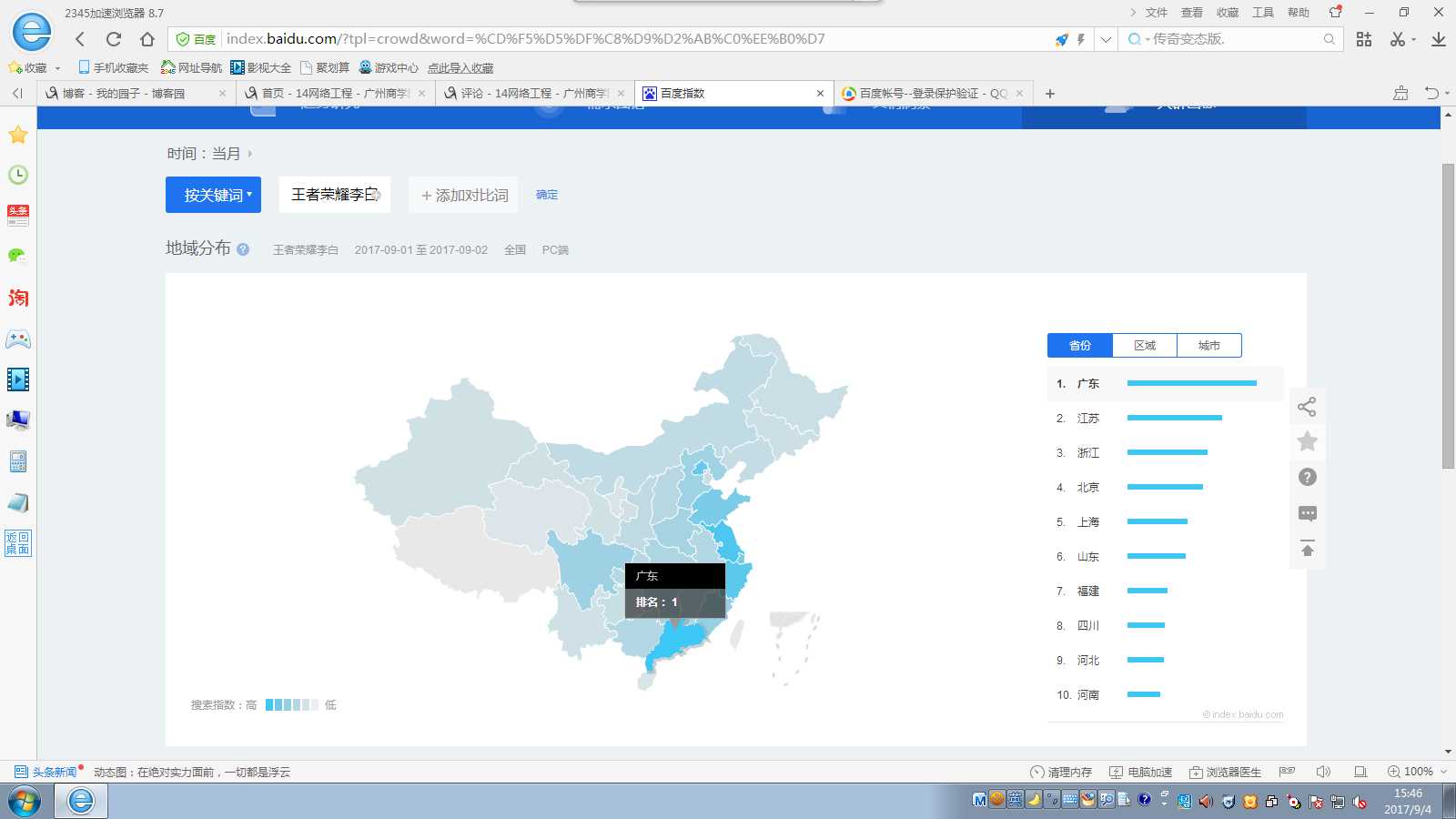The width and height of the screenshot is (1456, 819).
Task: Click the rocket speed-mode icon in address bar
Action: (x=1061, y=39)
